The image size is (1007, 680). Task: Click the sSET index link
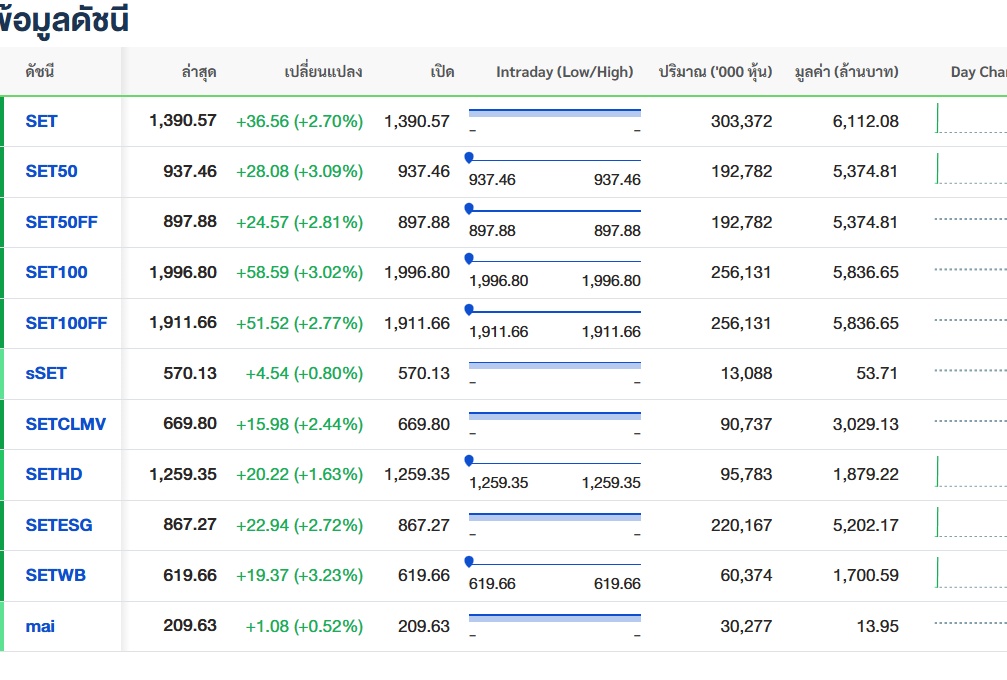pos(46,373)
